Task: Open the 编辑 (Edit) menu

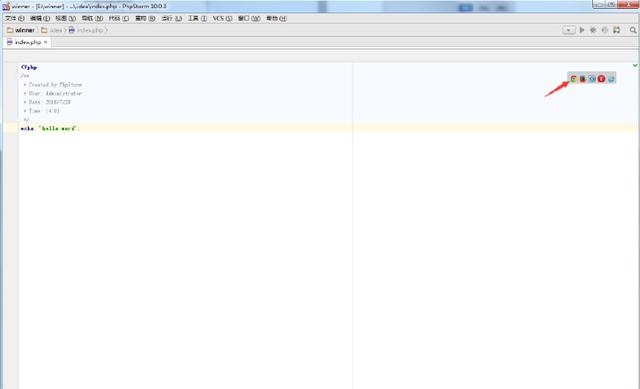Action: 40,18
